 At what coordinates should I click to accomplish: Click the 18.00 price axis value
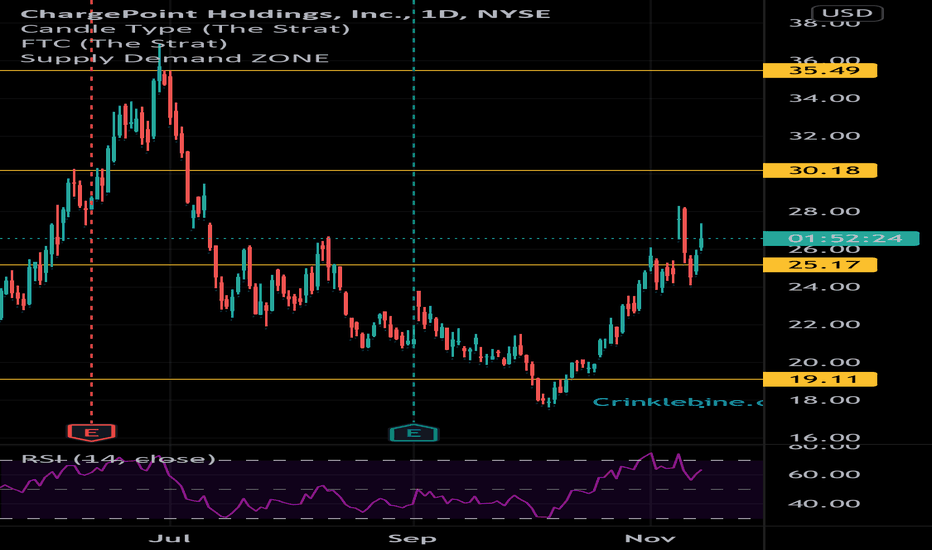[x=824, y=400]
